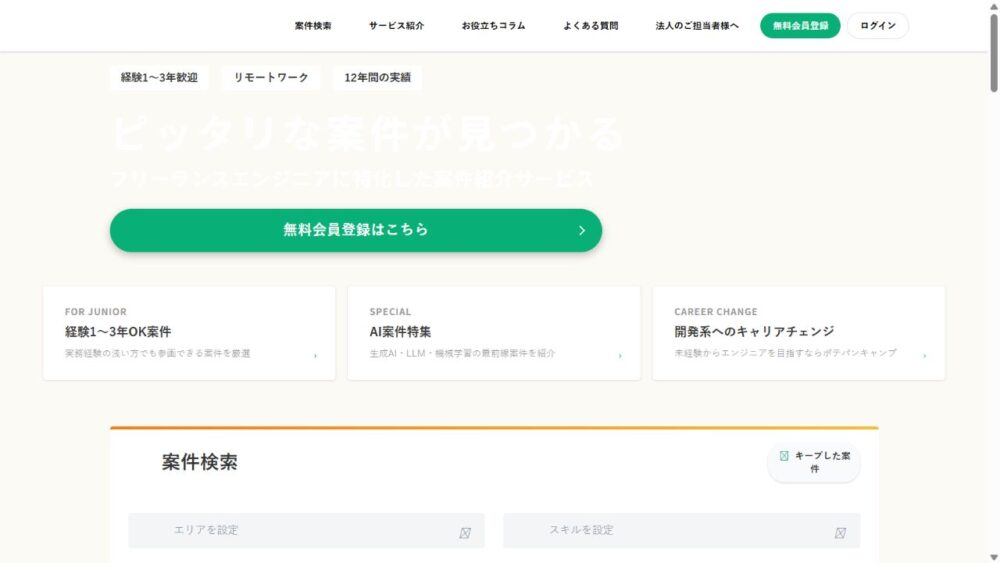Click the chevron arrow on 無料会員登録はこちら
The image size is (1000, 563).
click(582, 230)
